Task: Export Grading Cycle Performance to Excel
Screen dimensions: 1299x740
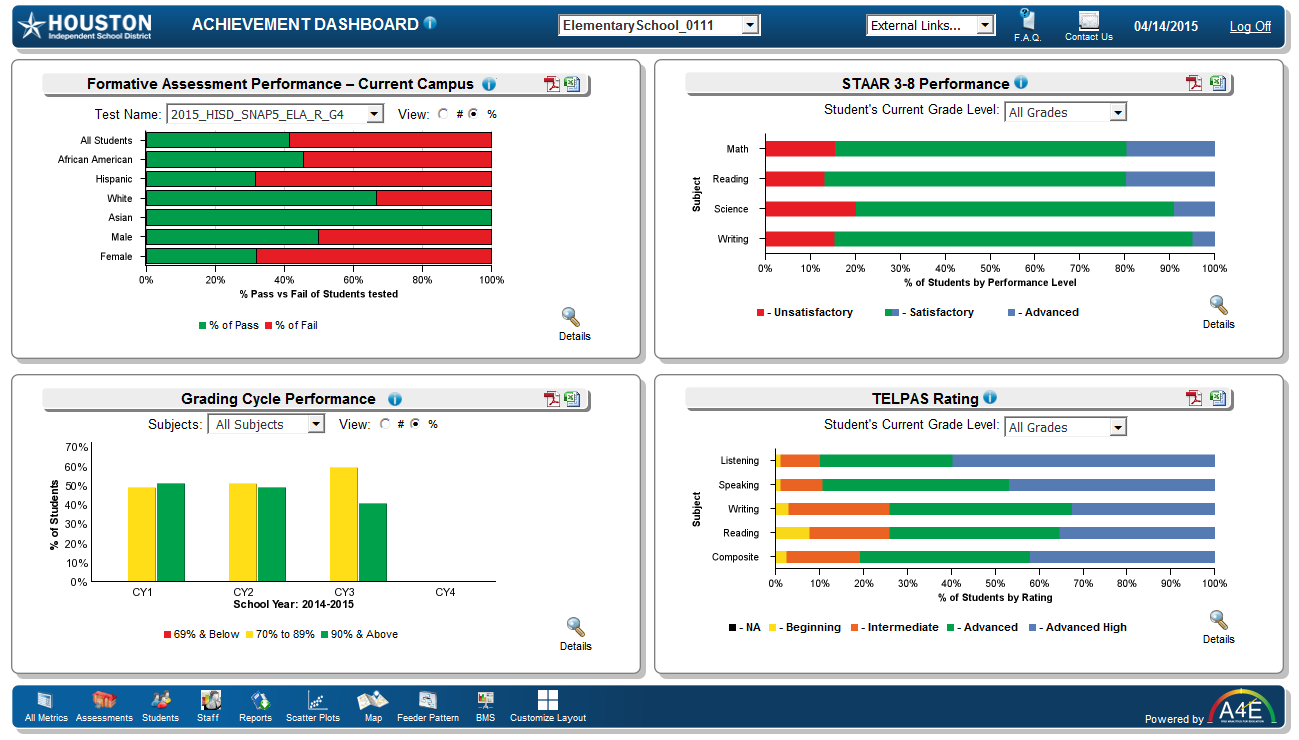Action: pos(572,399)
